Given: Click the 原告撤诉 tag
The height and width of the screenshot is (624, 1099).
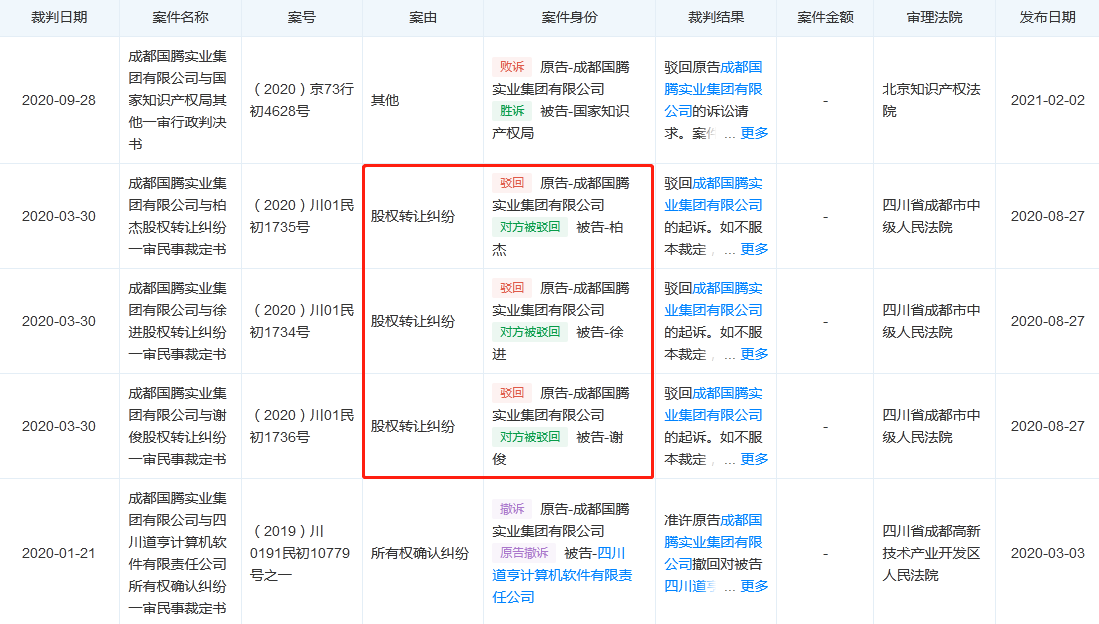Looking at the screenshot, I should 524,553.
